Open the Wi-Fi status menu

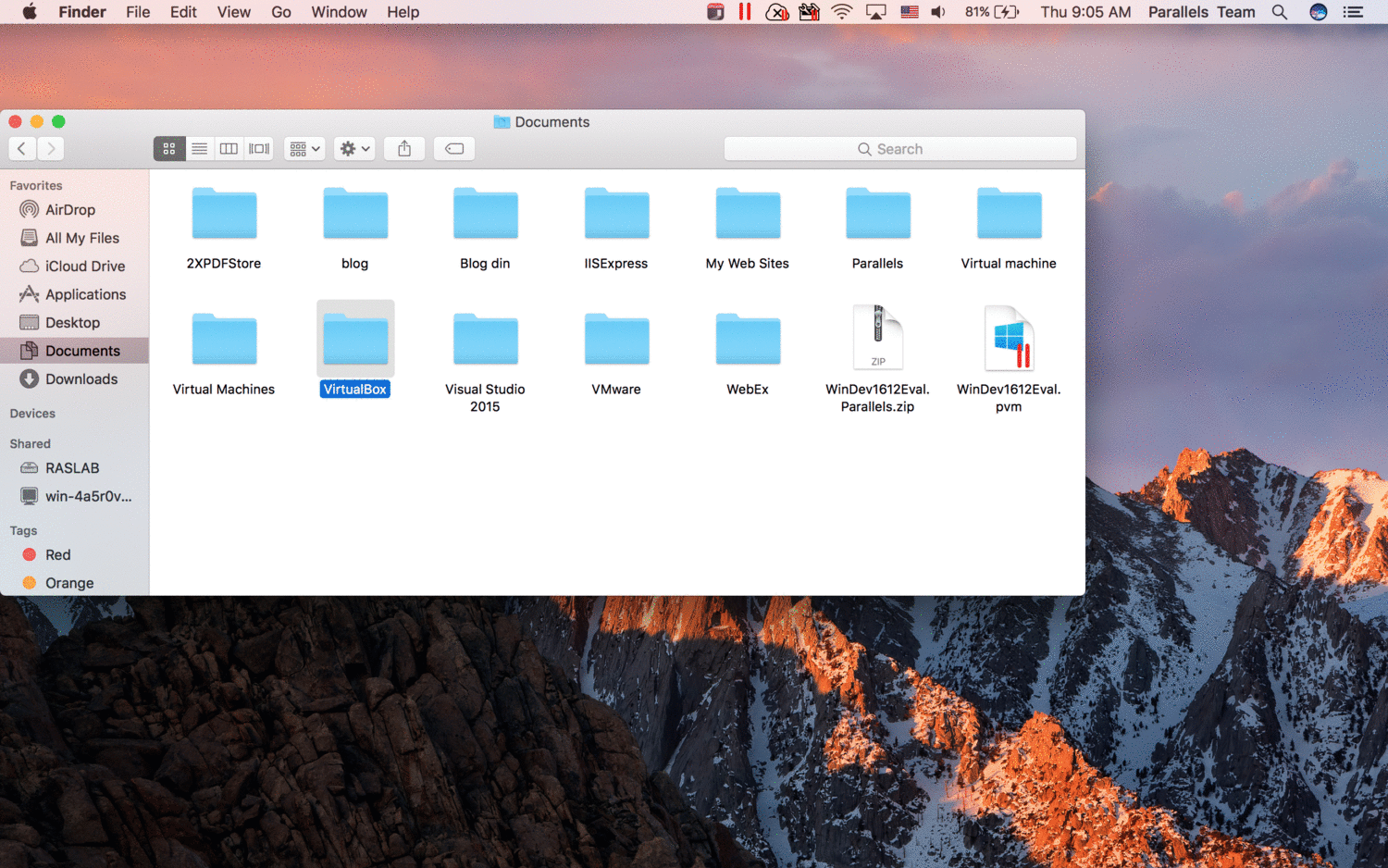pyautogui.click(x=841, y=12)
